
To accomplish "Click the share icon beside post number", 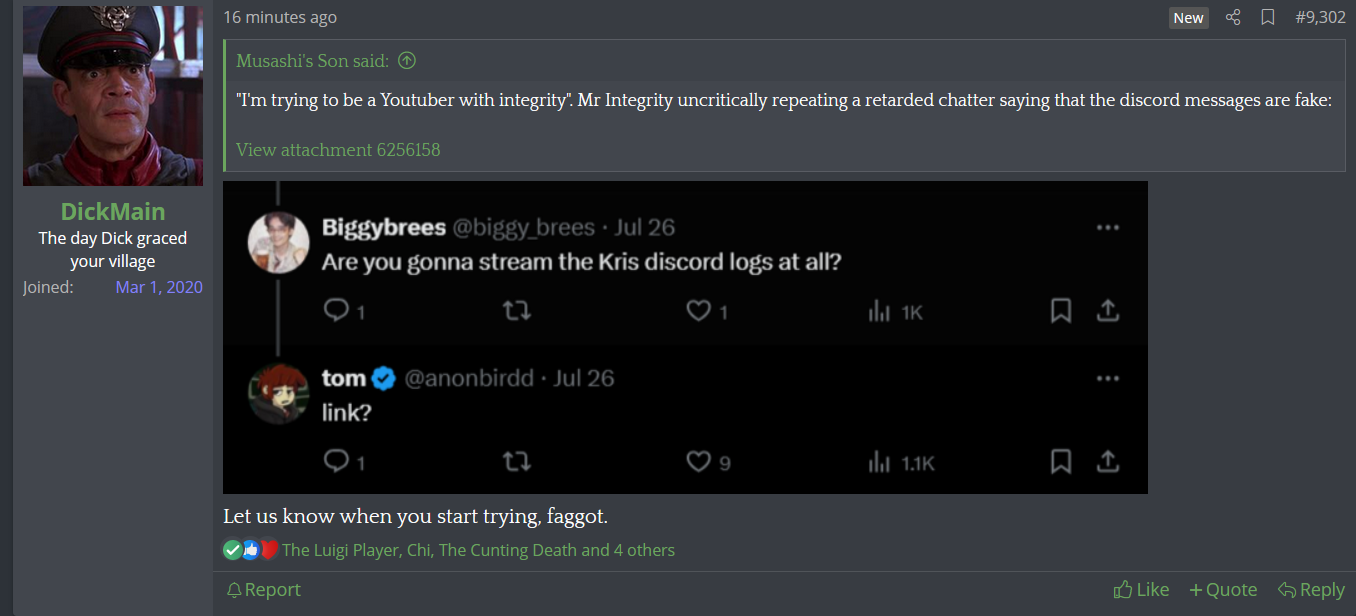I will 1233,17.
